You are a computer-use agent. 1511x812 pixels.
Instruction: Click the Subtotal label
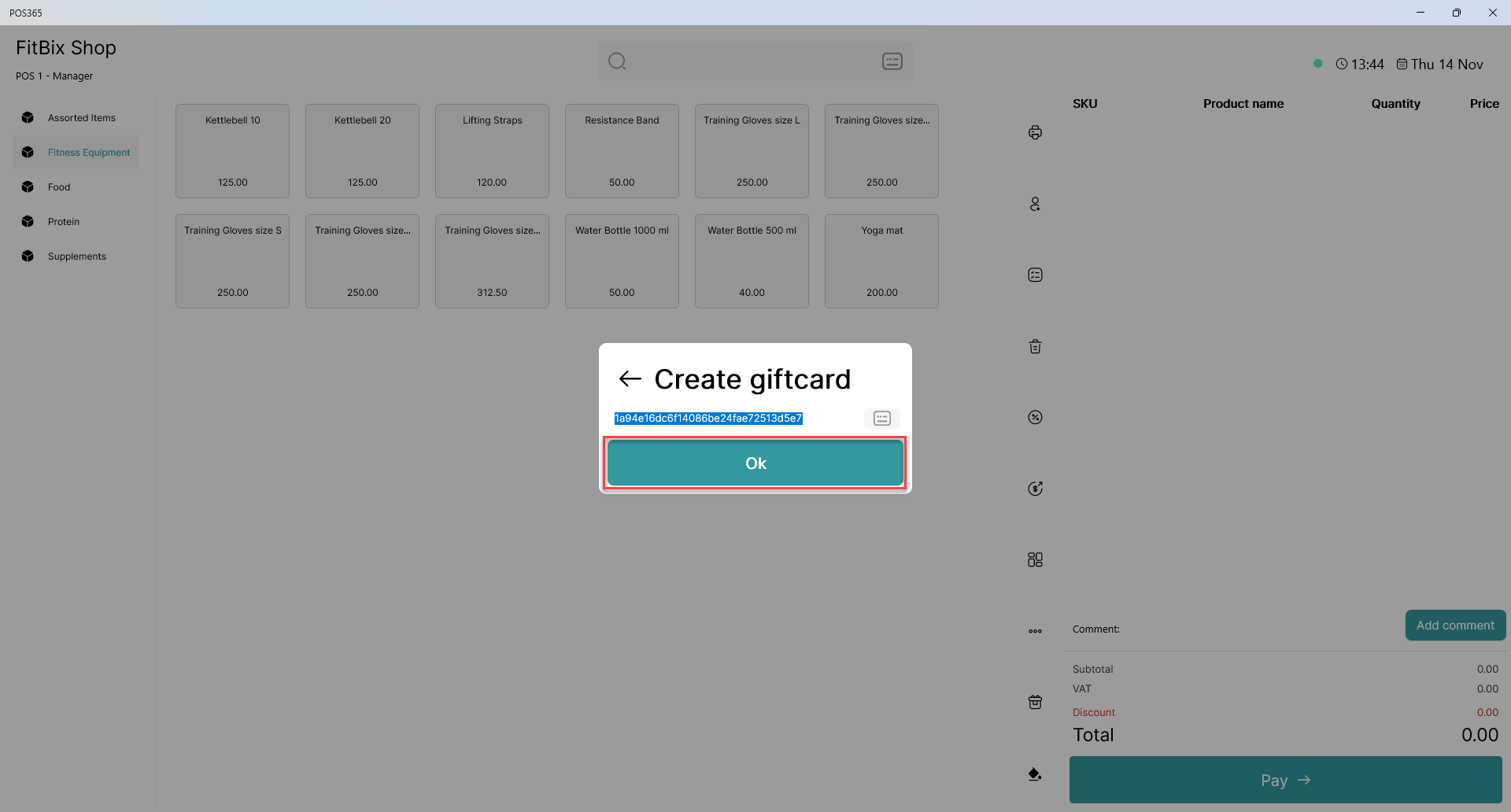tap(1092, 669)
